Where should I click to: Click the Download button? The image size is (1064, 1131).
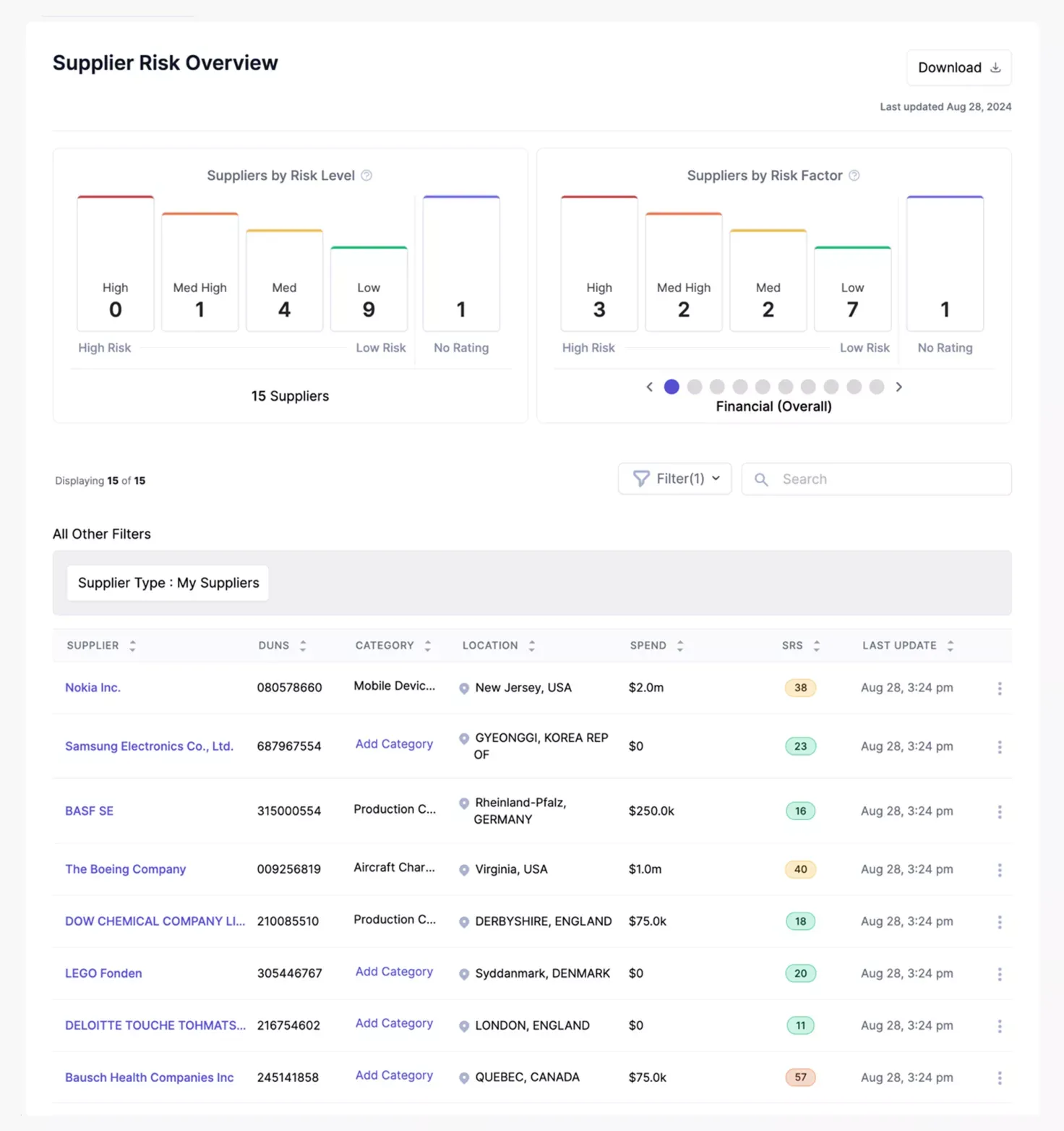click(x=958, y=68)
